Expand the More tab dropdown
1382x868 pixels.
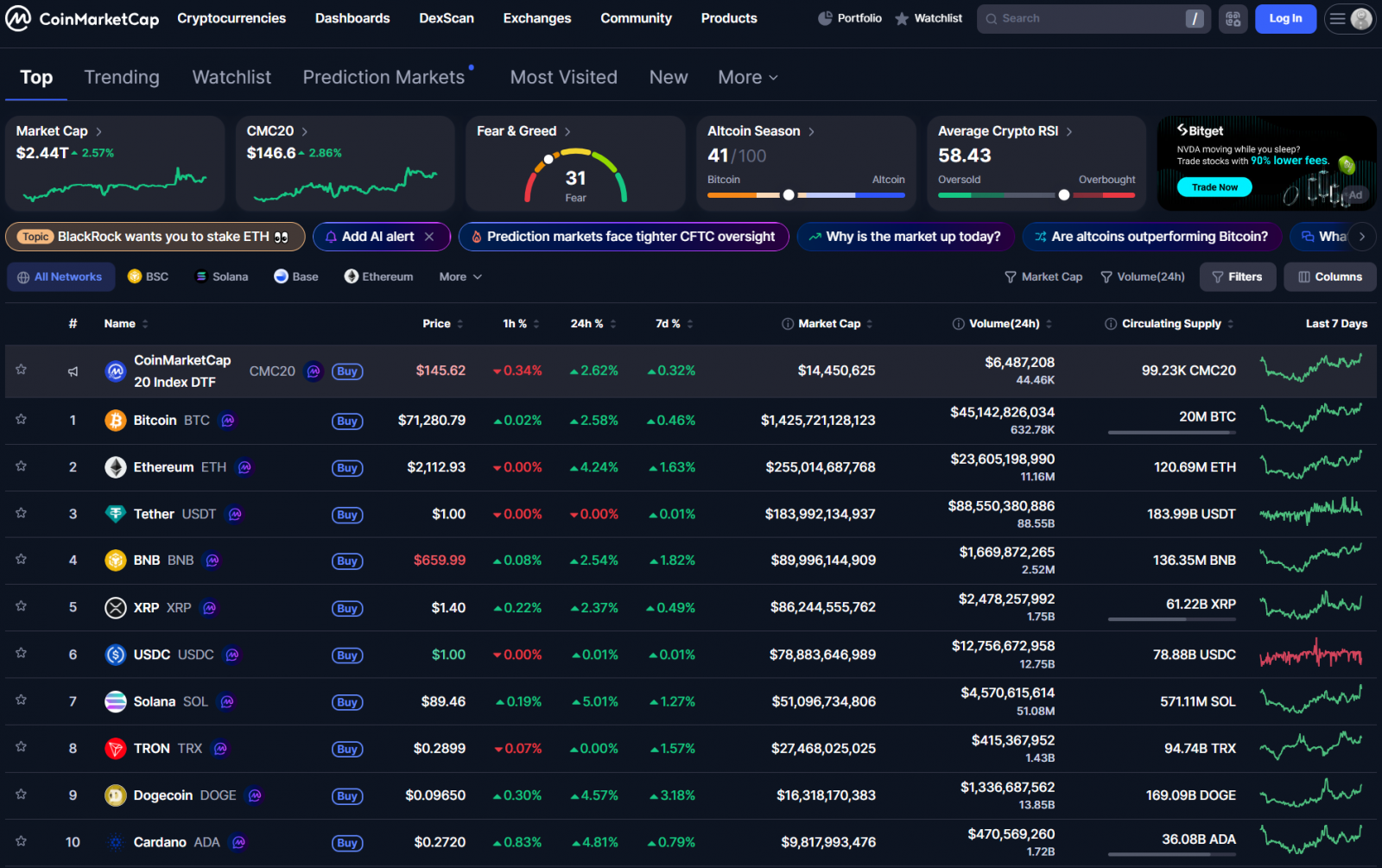[x=747, y=78]
